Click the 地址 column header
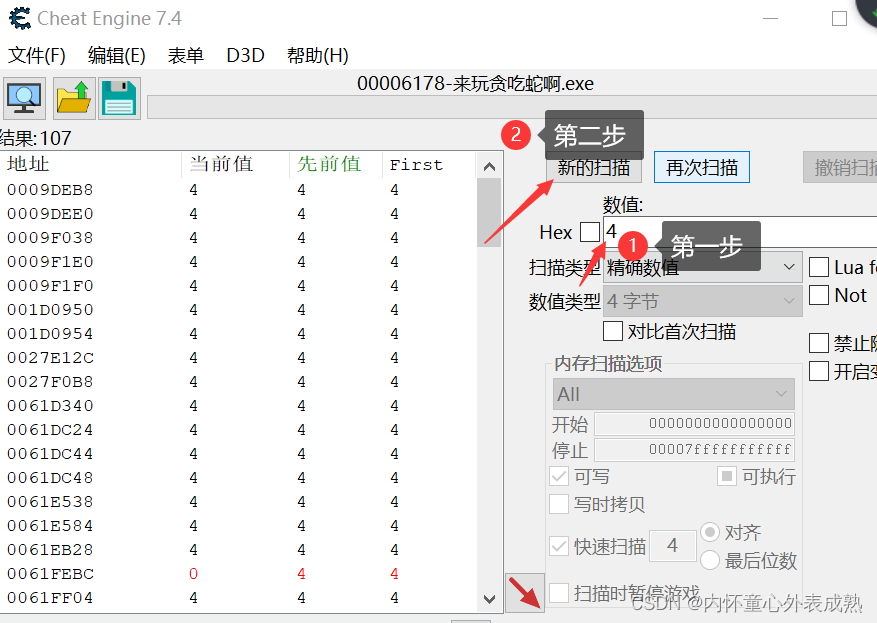 click(x=91, y=164)
